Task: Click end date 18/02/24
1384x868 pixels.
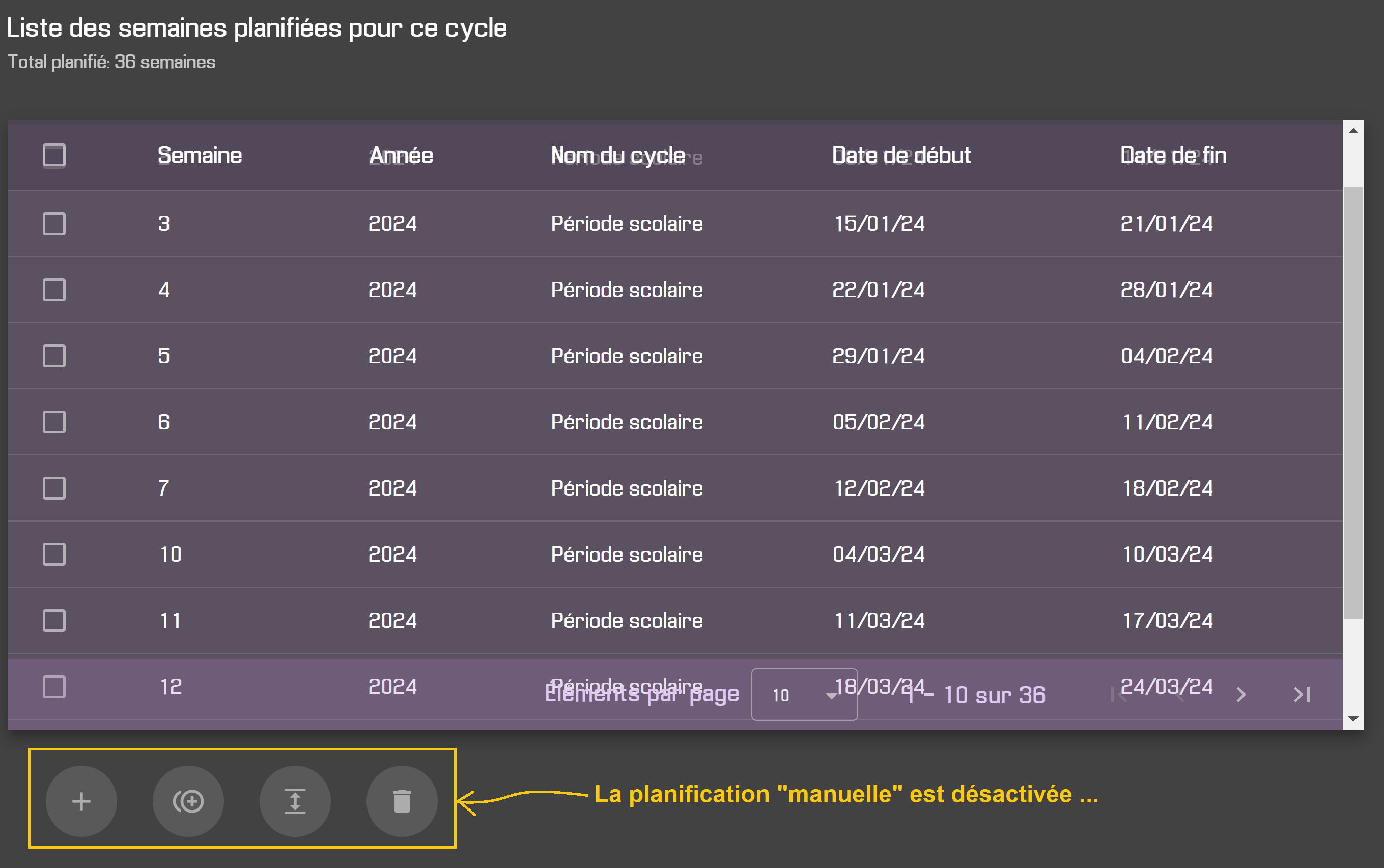Action: pos(1168,488)
